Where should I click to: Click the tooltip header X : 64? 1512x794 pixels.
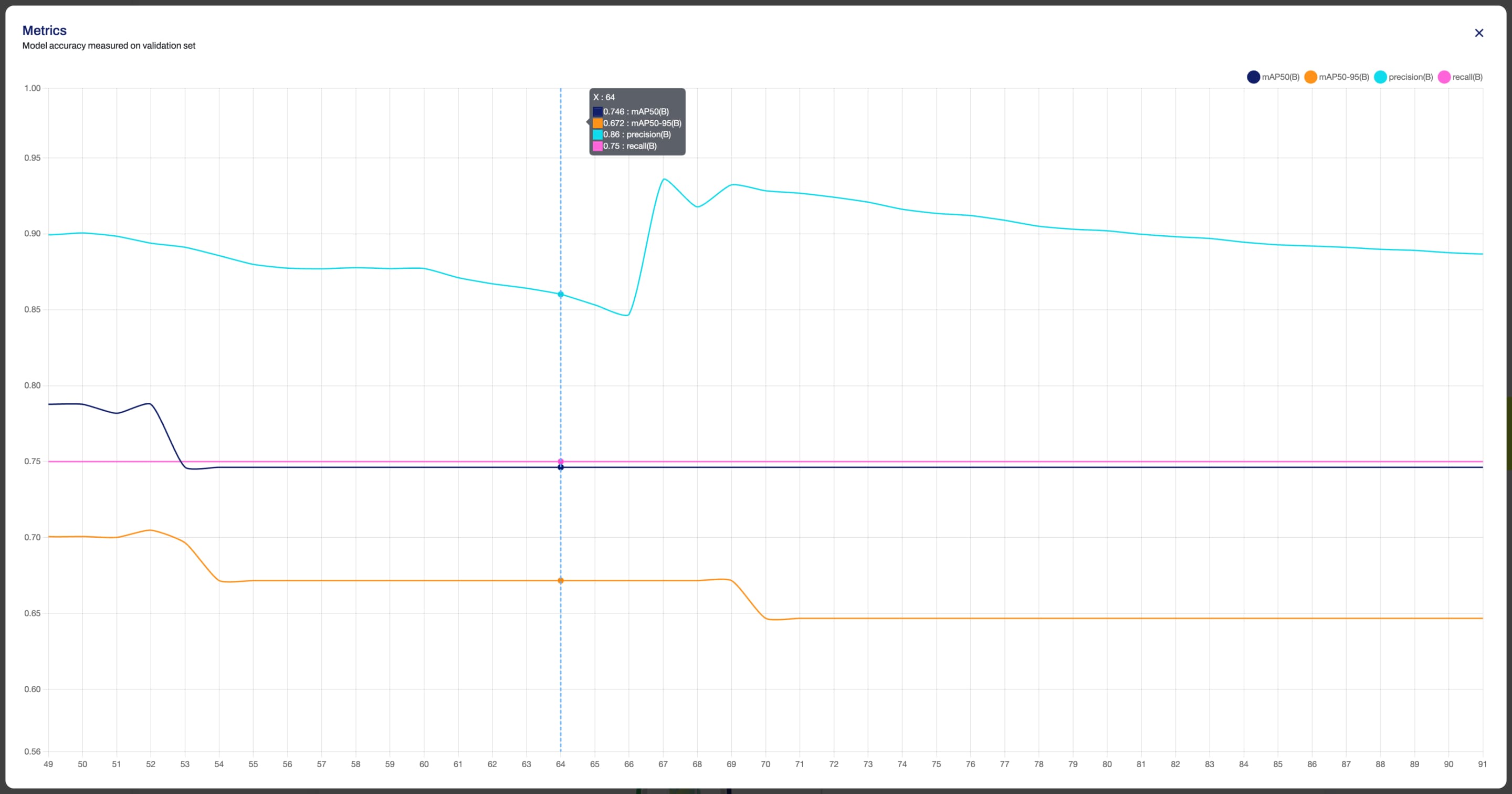[x=604, y=98]
